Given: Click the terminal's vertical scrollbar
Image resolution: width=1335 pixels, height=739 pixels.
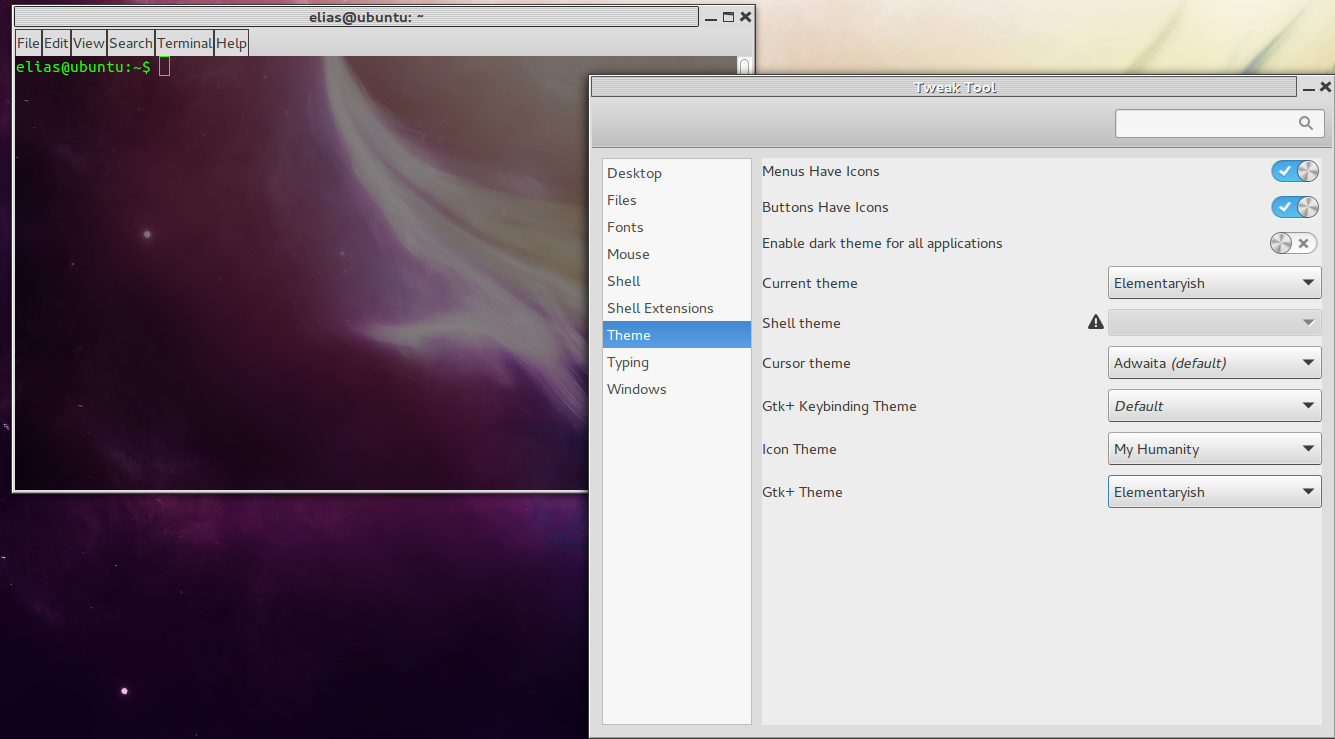Looking at the screenshot, I should pyautogui.click(x=744, y=66).
